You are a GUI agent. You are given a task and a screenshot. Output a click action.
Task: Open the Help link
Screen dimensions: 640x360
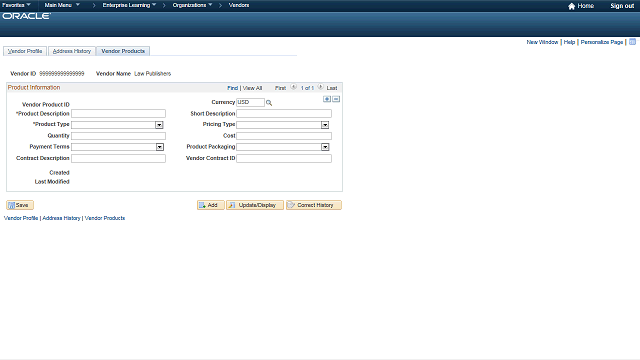tap(569, 42)
